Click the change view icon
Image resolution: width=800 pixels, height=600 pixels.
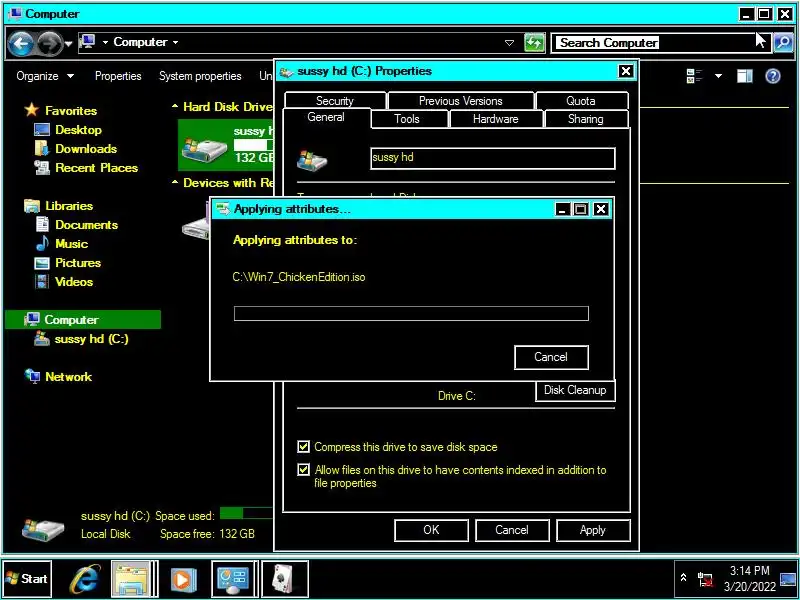point(694,76)
